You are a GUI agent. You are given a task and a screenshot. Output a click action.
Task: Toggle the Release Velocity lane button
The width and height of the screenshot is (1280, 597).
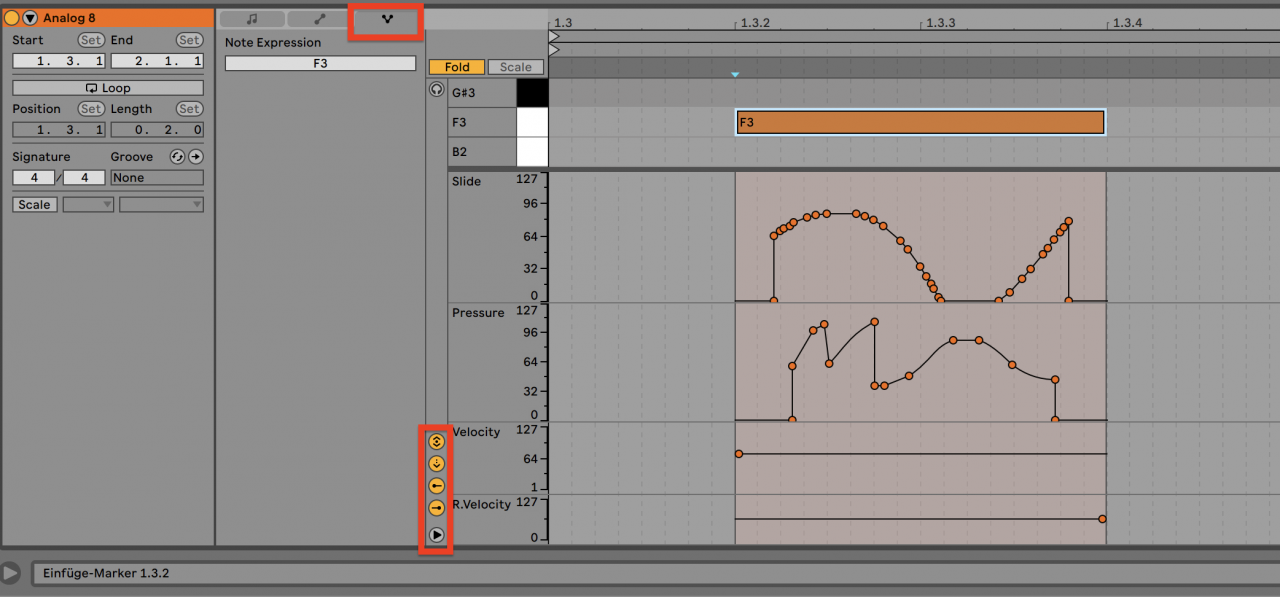click(x=436, y=508)
